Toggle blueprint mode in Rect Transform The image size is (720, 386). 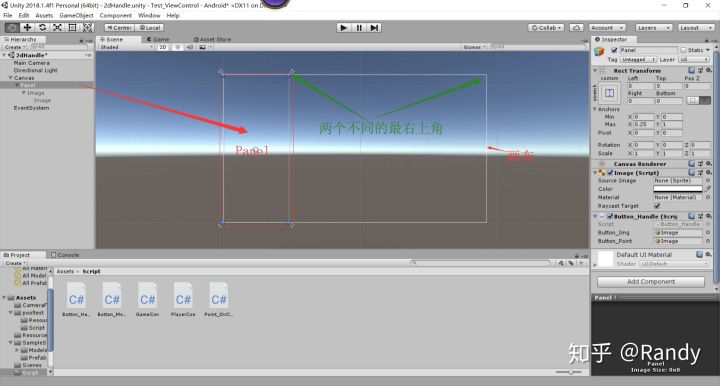click(x=693, y=100)
